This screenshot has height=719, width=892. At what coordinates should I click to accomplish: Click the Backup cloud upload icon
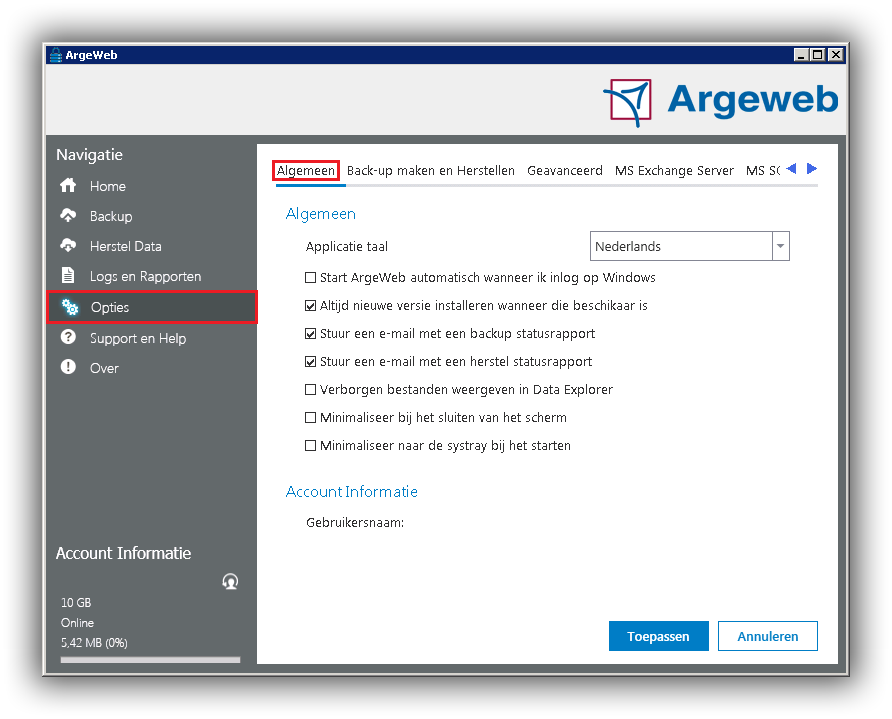[x=68, y=216]
